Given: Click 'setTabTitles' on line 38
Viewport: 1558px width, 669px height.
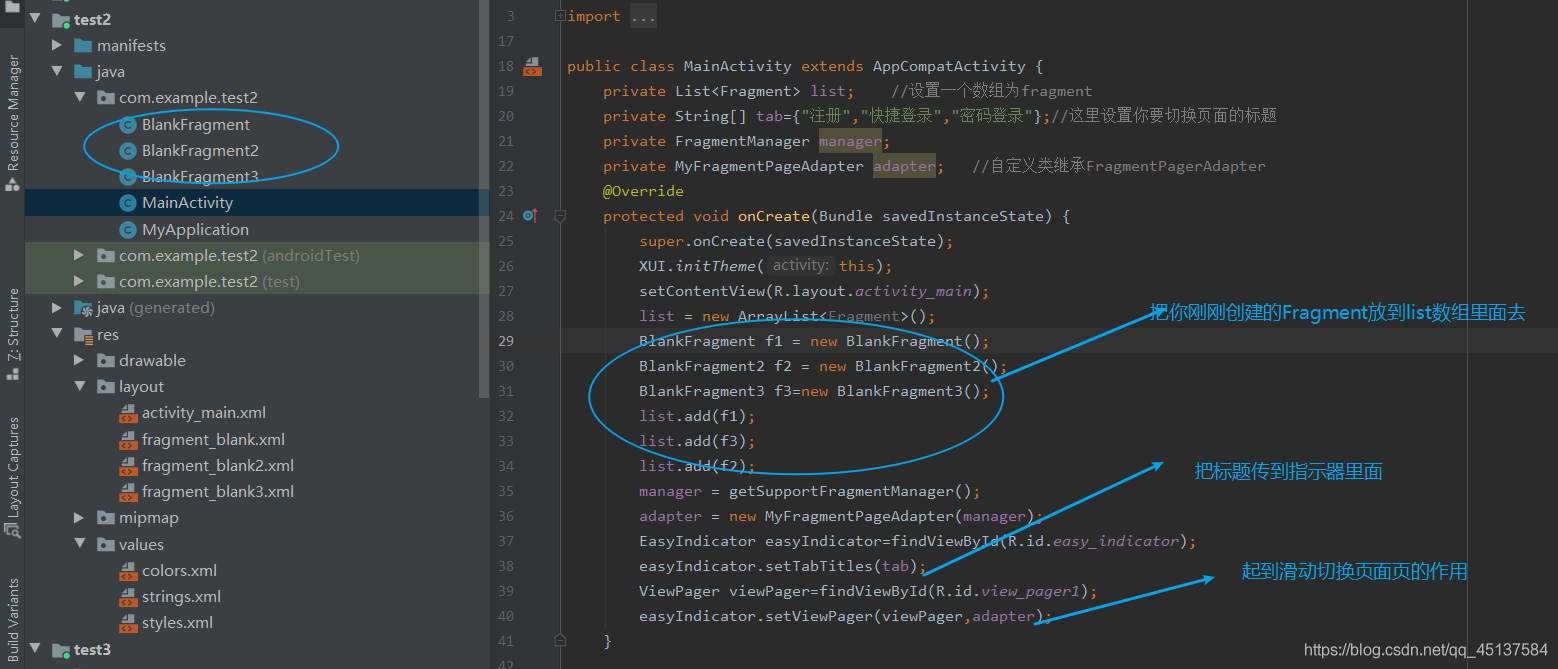Looking at the screenshot, I should [819, 566].
